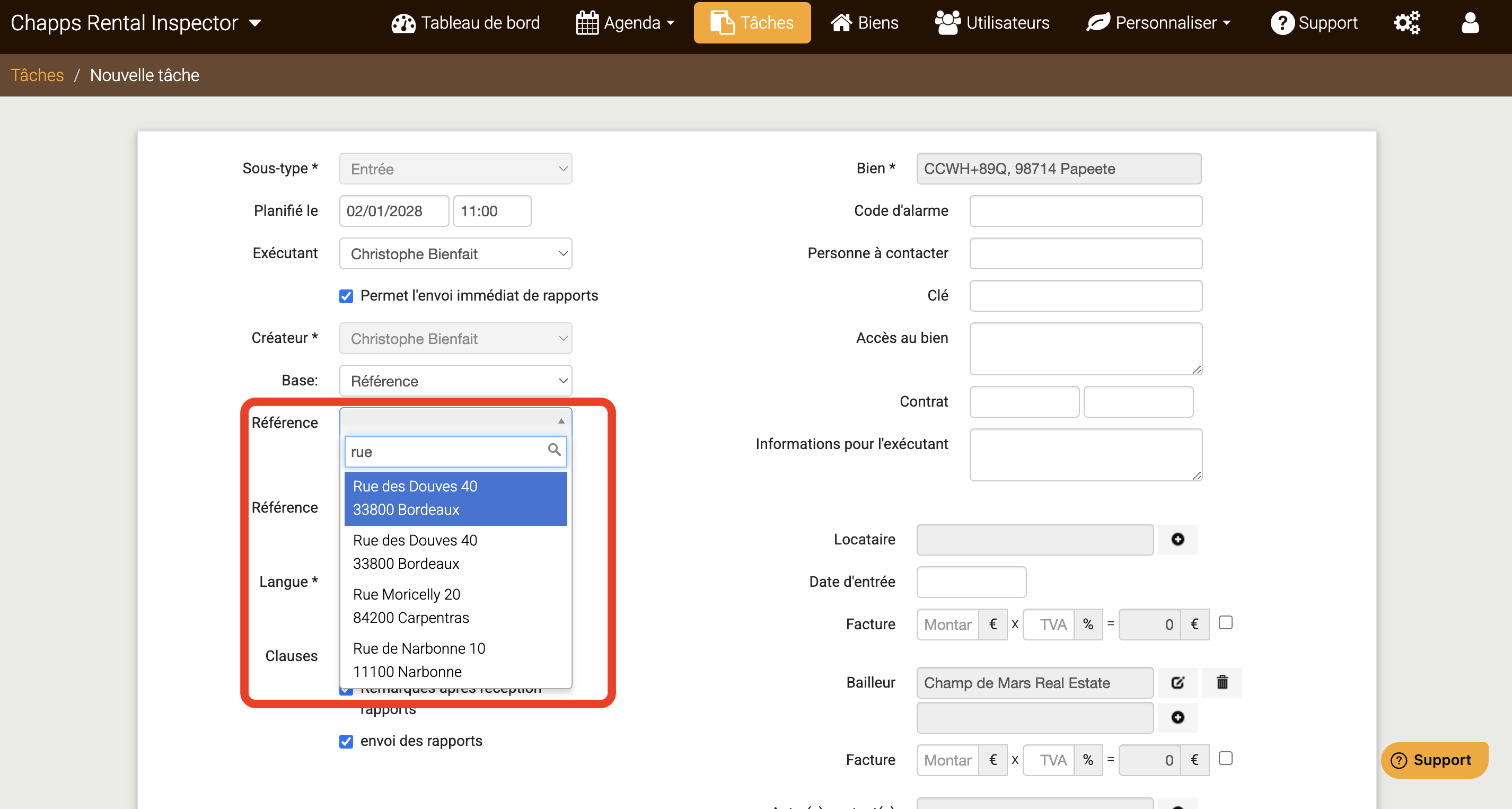
Task: Toggle the envoi des rapports checkbox
Action: [346, 741]
